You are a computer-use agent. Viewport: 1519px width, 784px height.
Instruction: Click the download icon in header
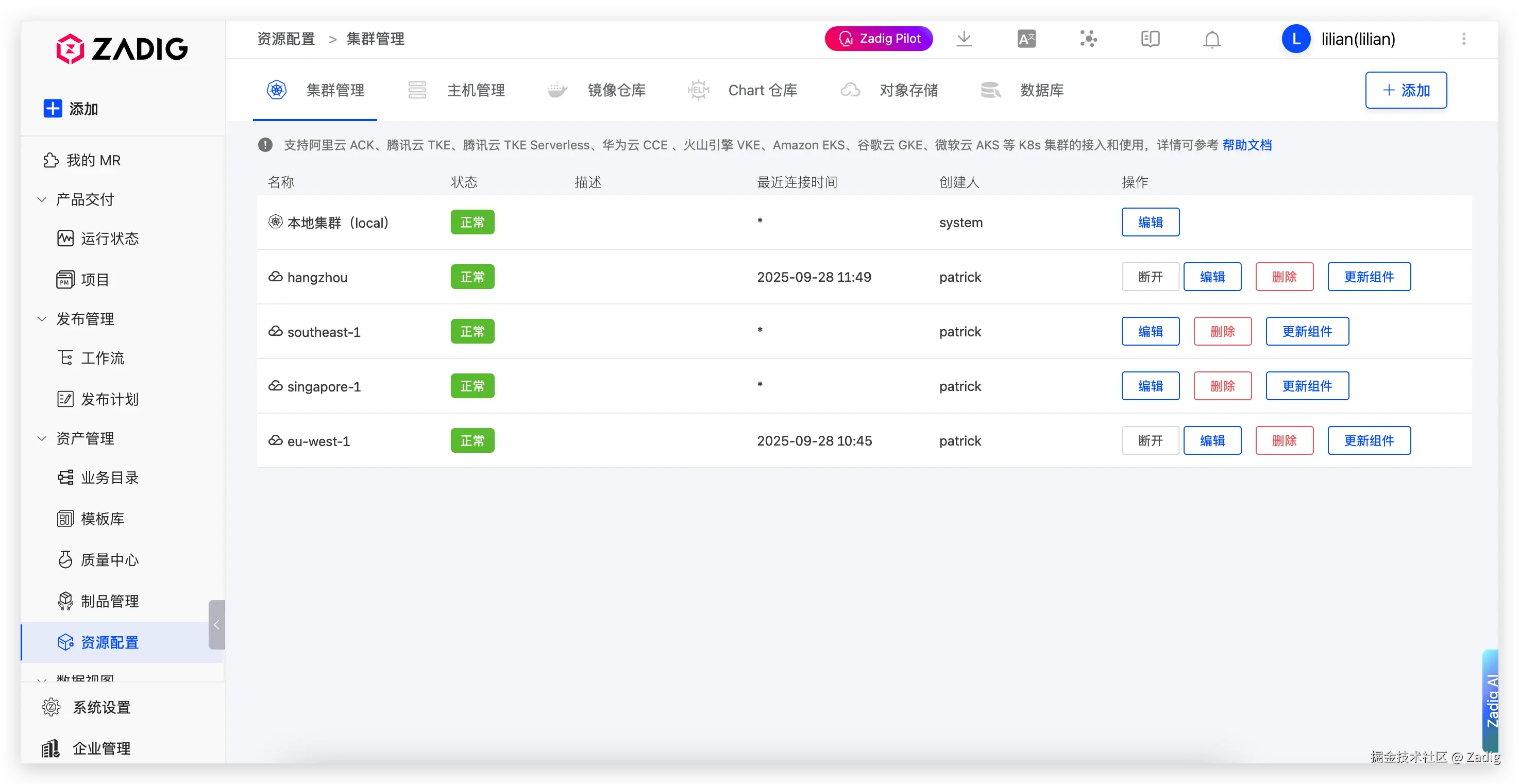tap(964, 39)
